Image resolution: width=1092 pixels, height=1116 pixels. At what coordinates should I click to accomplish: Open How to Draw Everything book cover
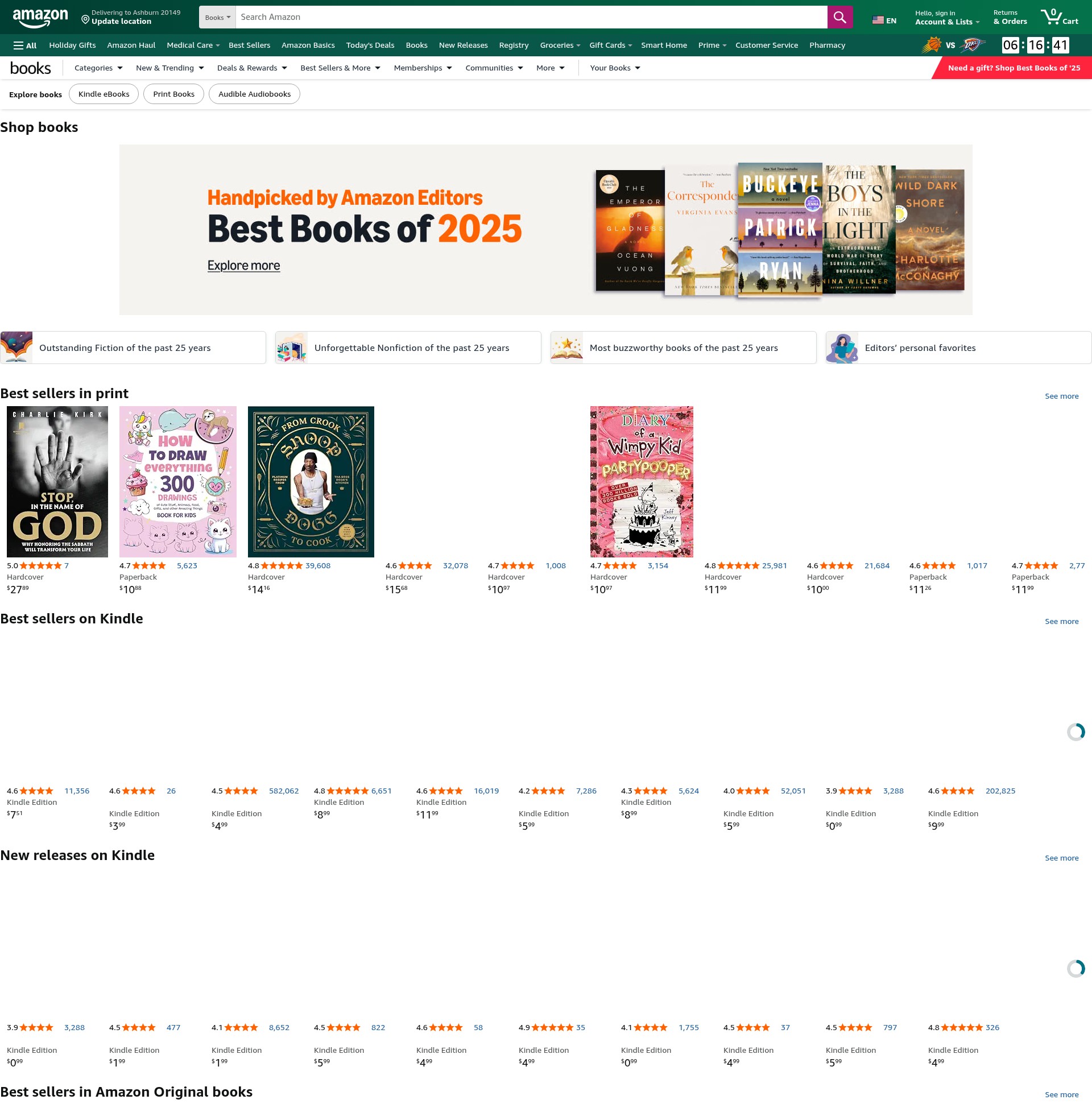pos(178,482)
